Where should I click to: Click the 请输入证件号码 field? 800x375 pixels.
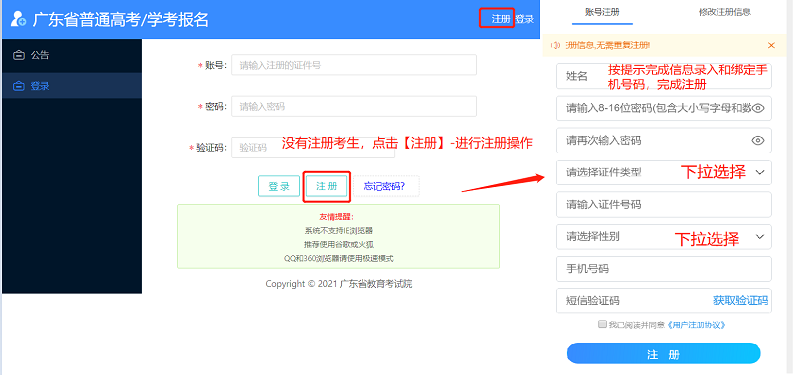tap(664, 205)
